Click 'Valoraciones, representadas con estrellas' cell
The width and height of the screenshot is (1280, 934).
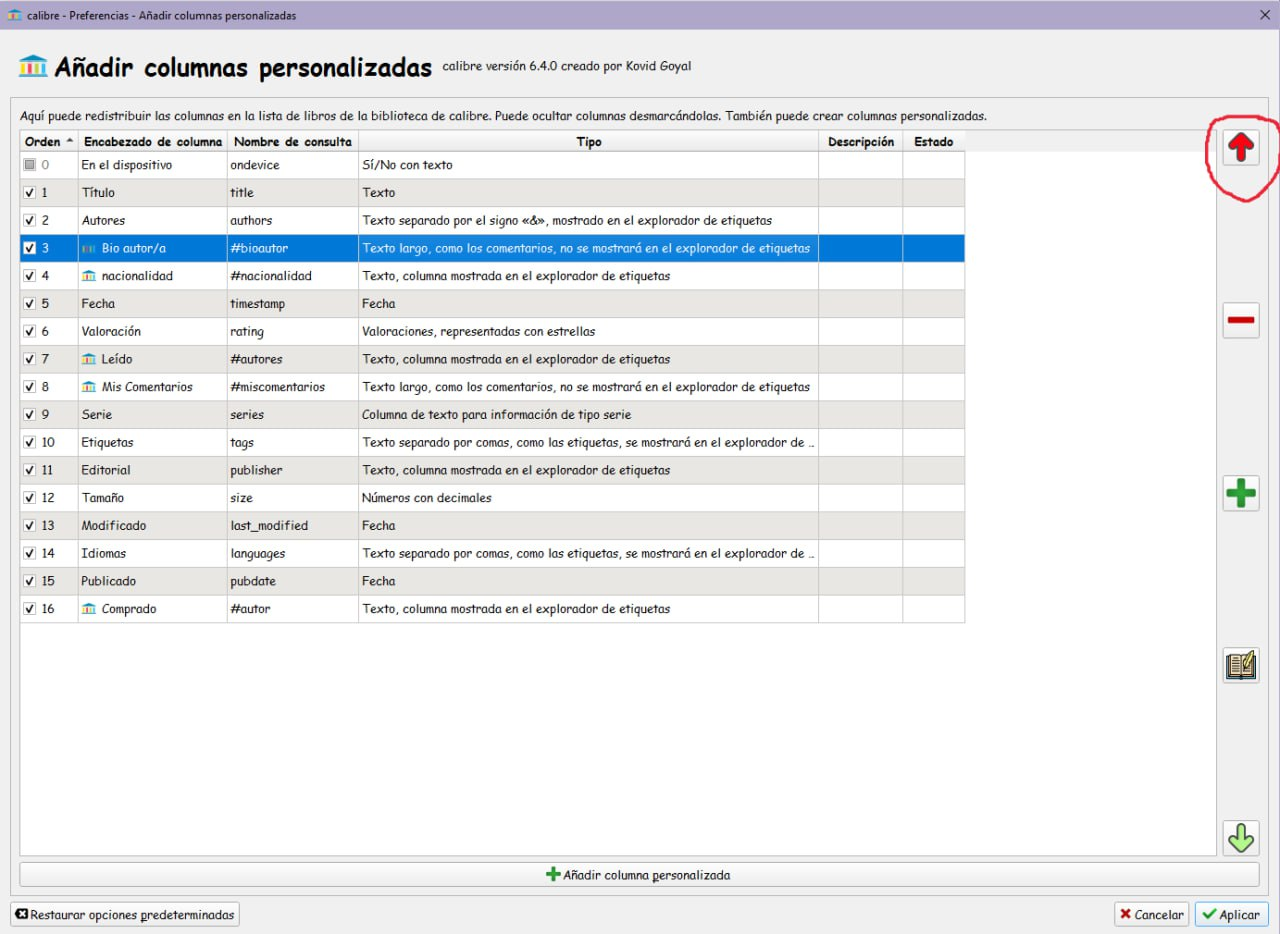pos(589,331)
